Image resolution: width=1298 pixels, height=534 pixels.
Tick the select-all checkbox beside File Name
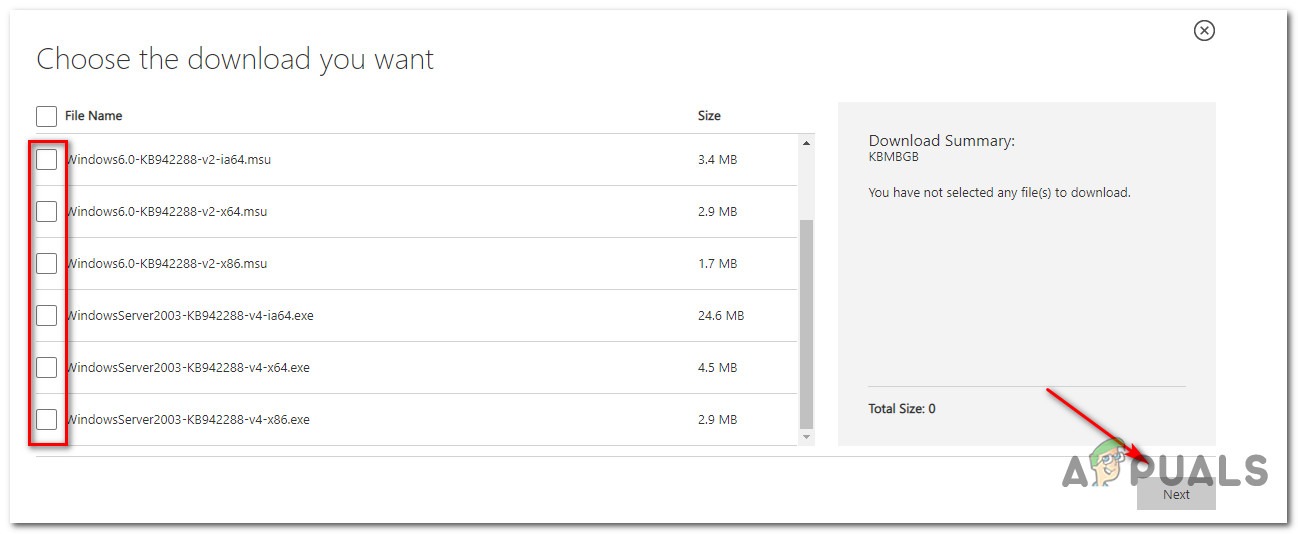[46, 116]
